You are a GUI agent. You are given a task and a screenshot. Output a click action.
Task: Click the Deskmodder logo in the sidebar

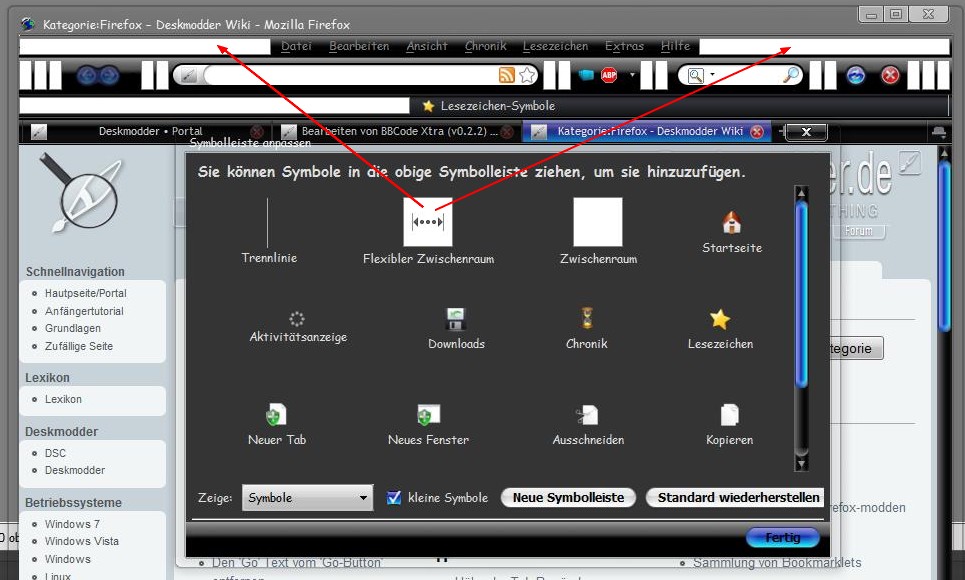[x=80, y=192]
